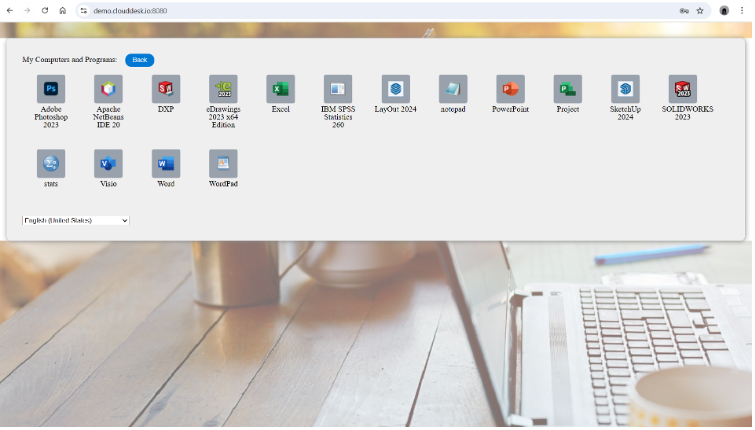Open IBM SPSS Statistics 260
This screenshot has height=430, width=755.
338,89
